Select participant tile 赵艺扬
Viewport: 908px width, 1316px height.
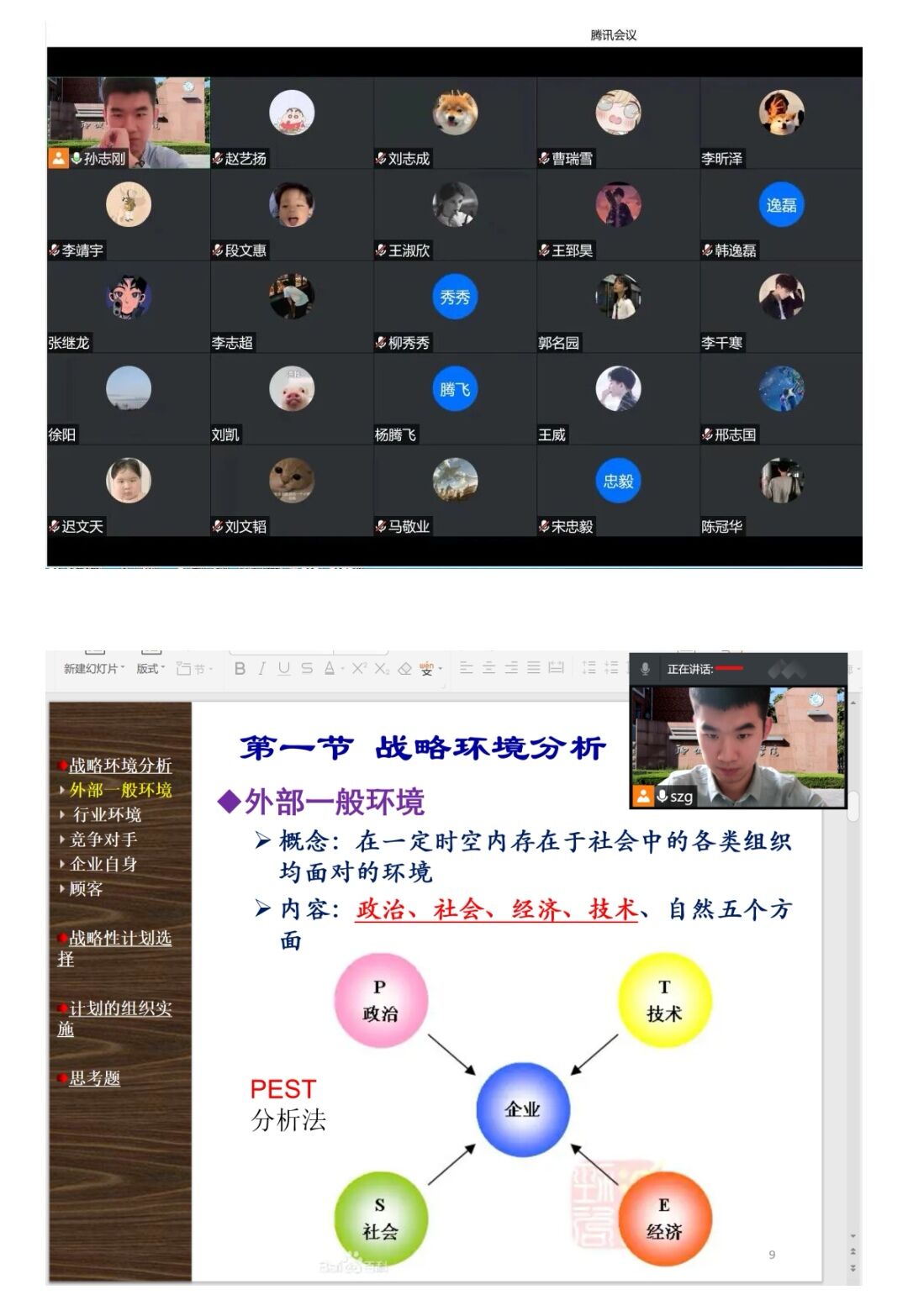pyautogui.click(x=292, y=123)
